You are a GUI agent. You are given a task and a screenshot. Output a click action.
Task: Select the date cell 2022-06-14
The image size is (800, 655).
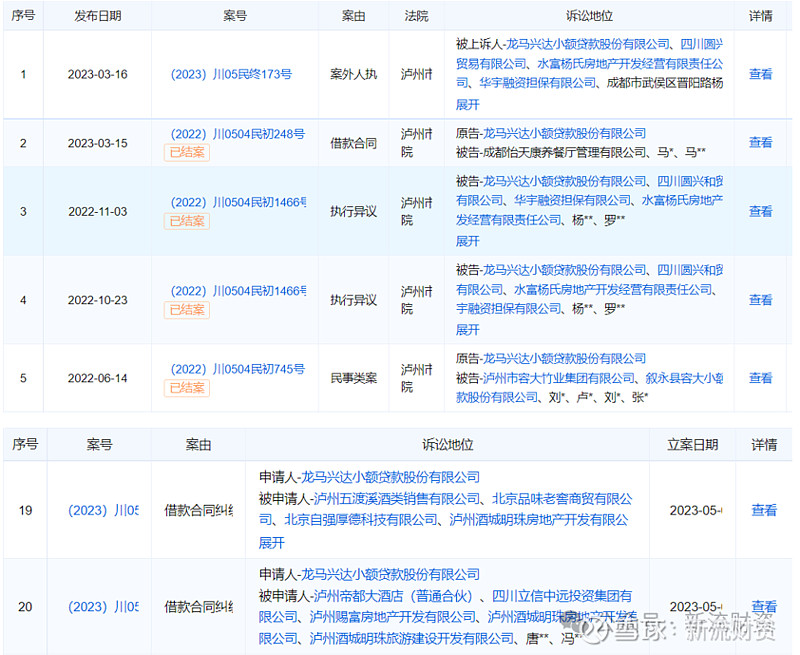point(97,378)
